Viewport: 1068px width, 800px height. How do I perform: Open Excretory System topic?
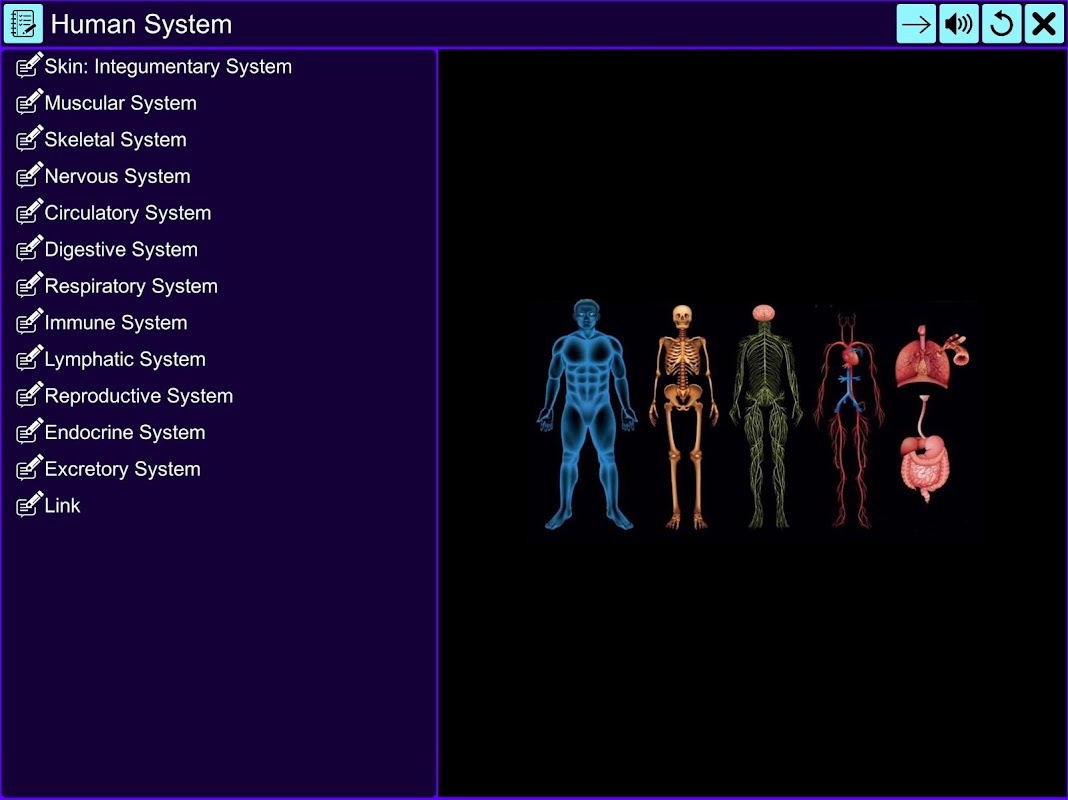pos(123,469)
